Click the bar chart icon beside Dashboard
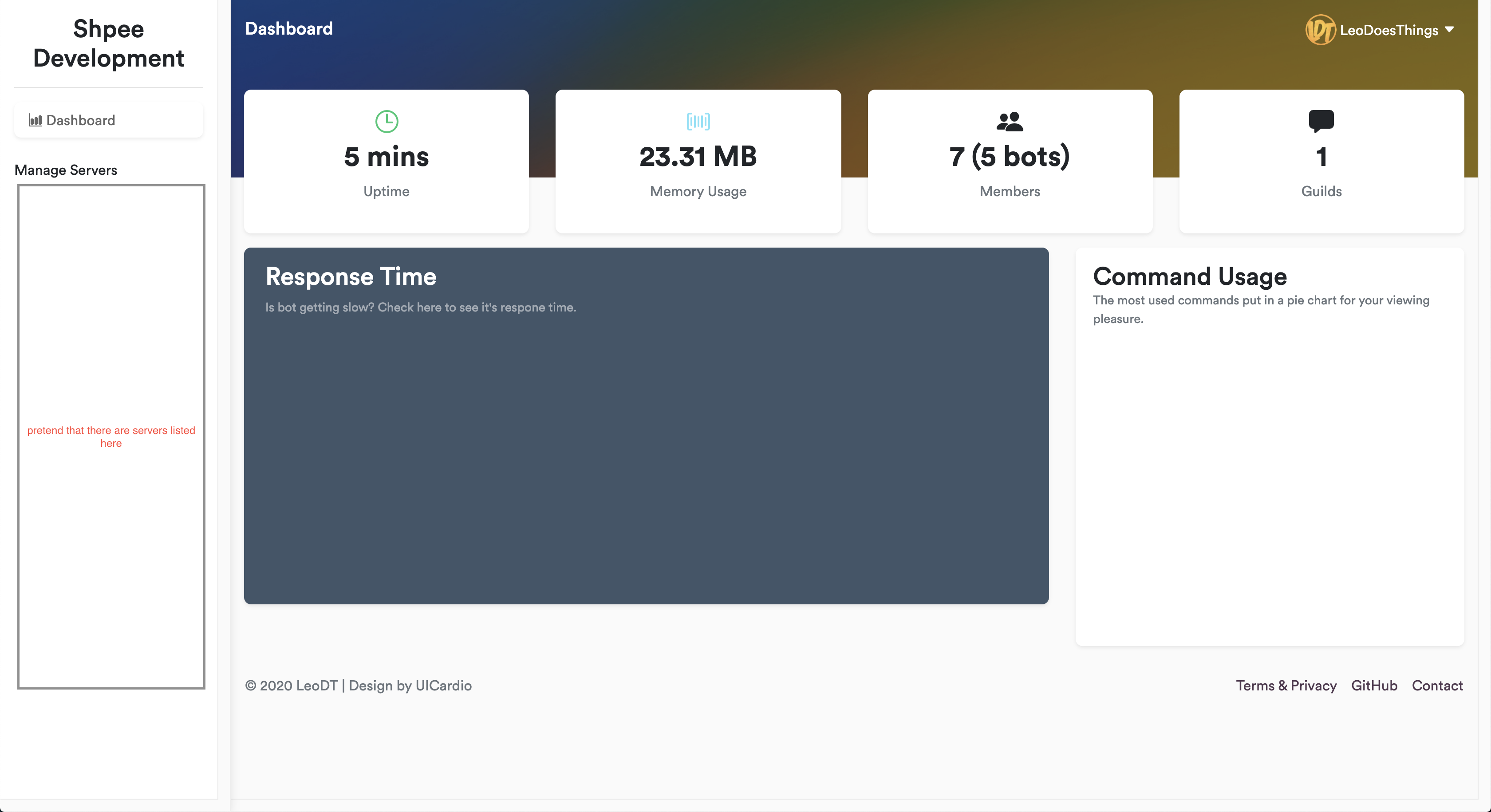Viewport: 1491px width, 812px height. [x=35, y=120]
